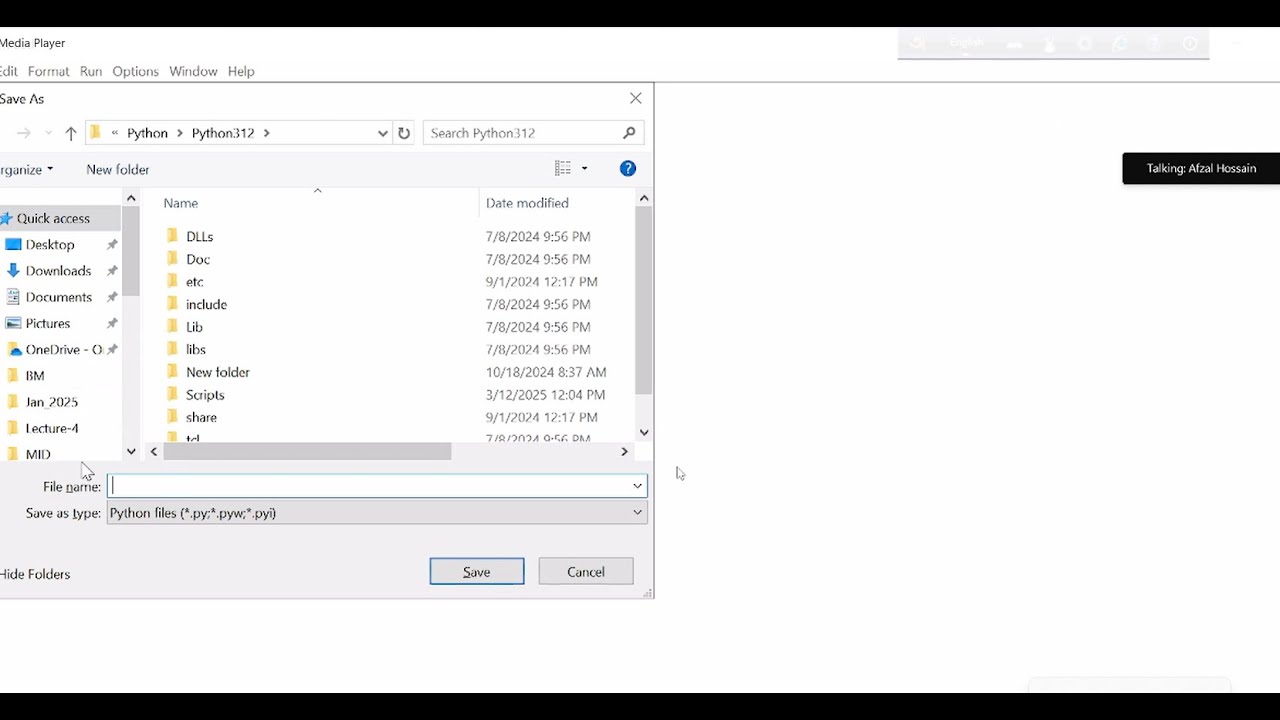The width and height of the screenshot is (1280, 720).
Task: Click the DLLs folder icon
Action: (172, 236)
